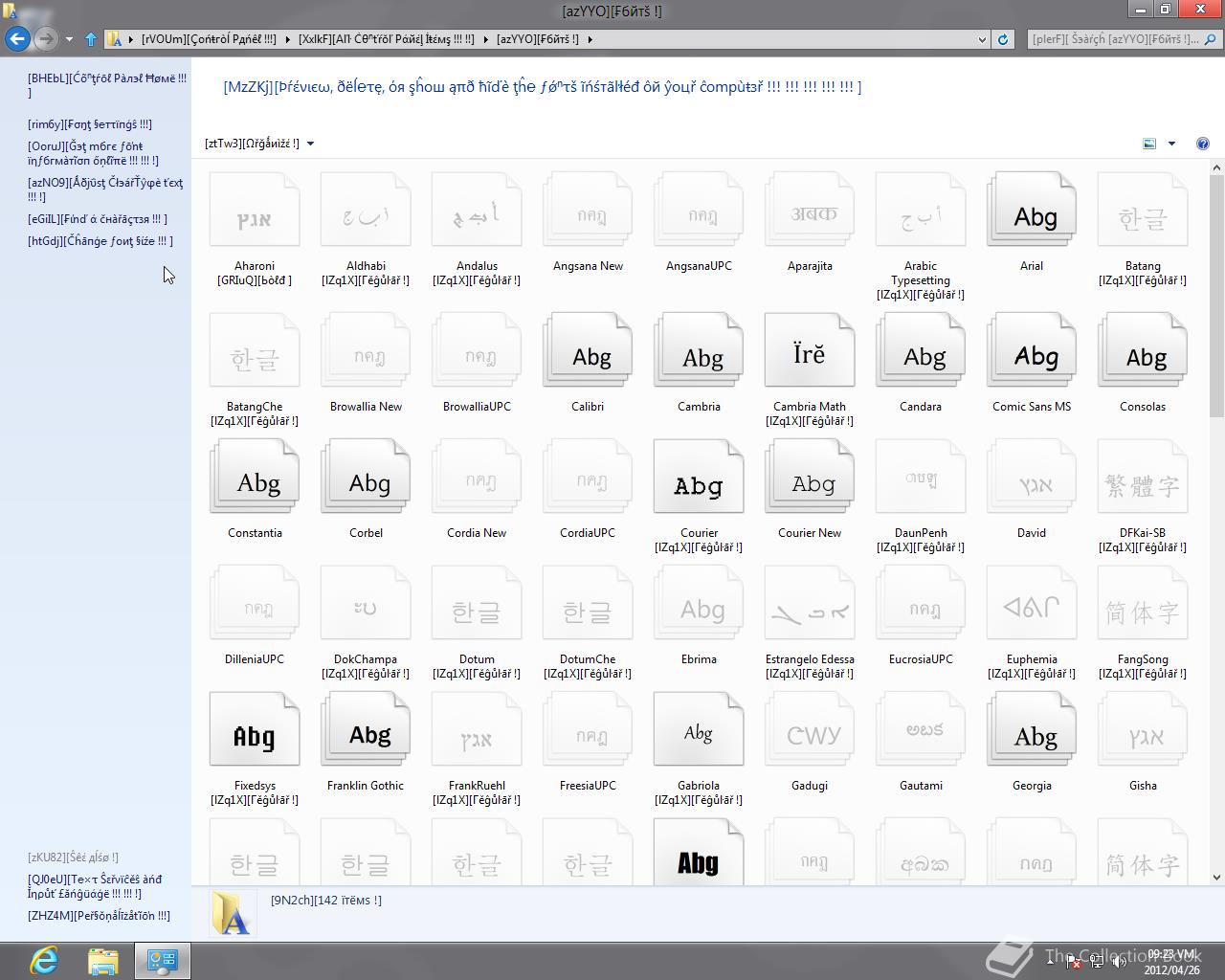Select the Gadugi font icon
This screenshot has width=1225, height=980.
click(810, 730)
